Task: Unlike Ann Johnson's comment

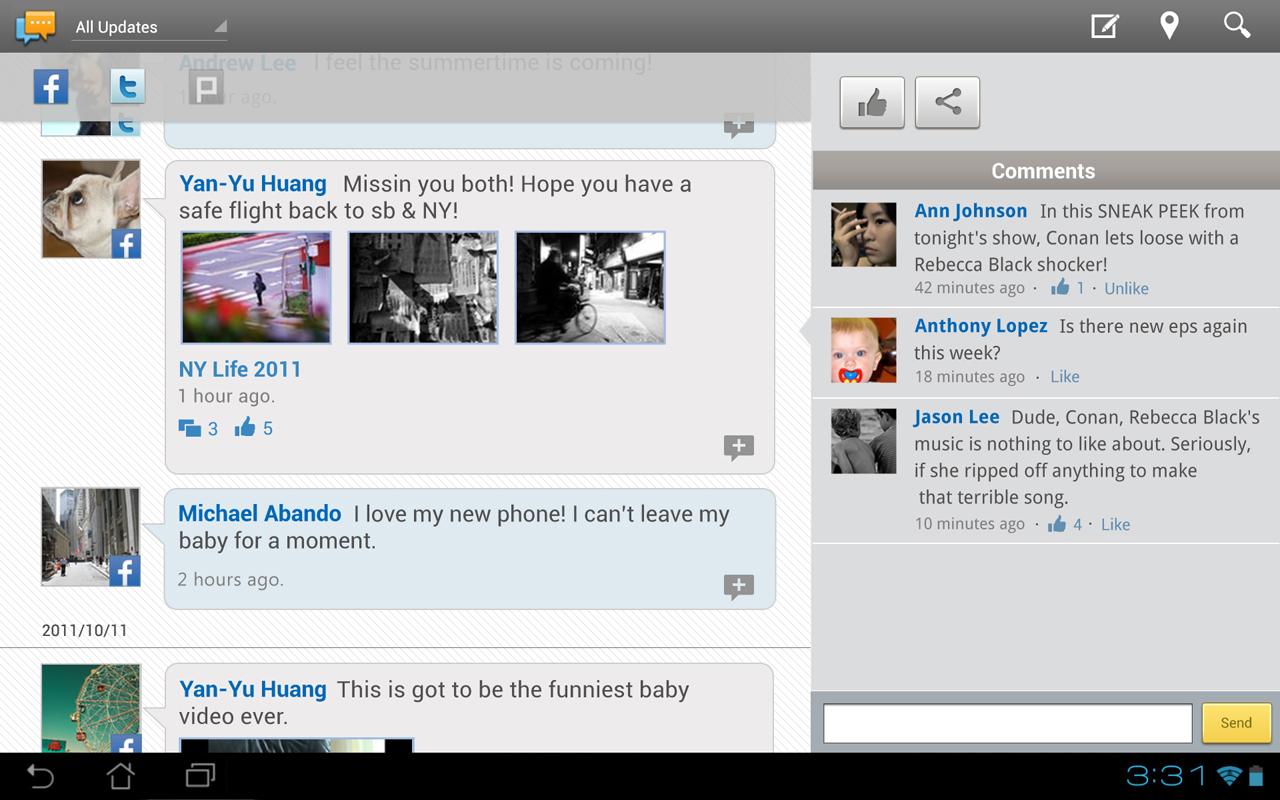Action: pos(1126,288)
